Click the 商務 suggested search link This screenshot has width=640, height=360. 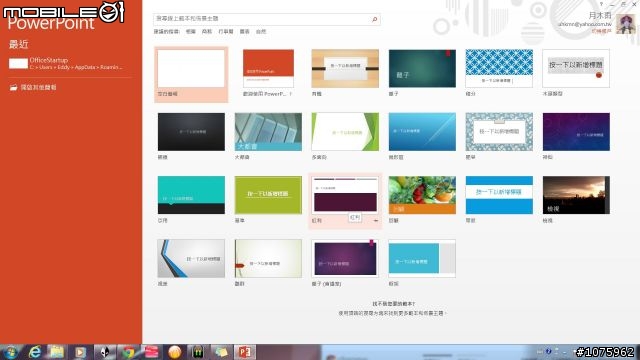[207, 31]
